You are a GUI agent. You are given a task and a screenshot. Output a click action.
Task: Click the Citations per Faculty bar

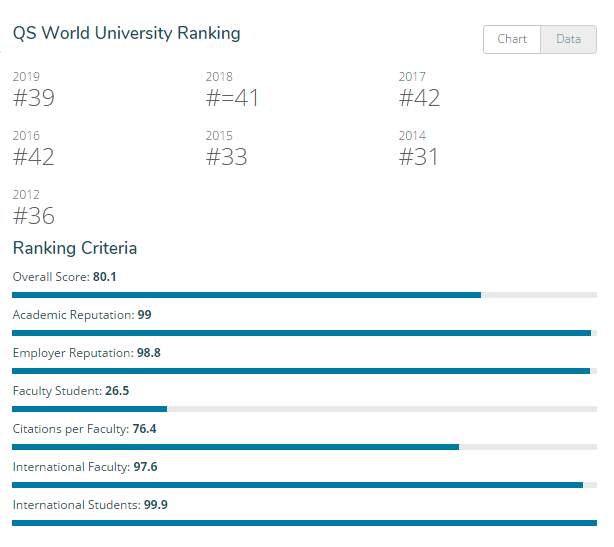tap(304, 447)
